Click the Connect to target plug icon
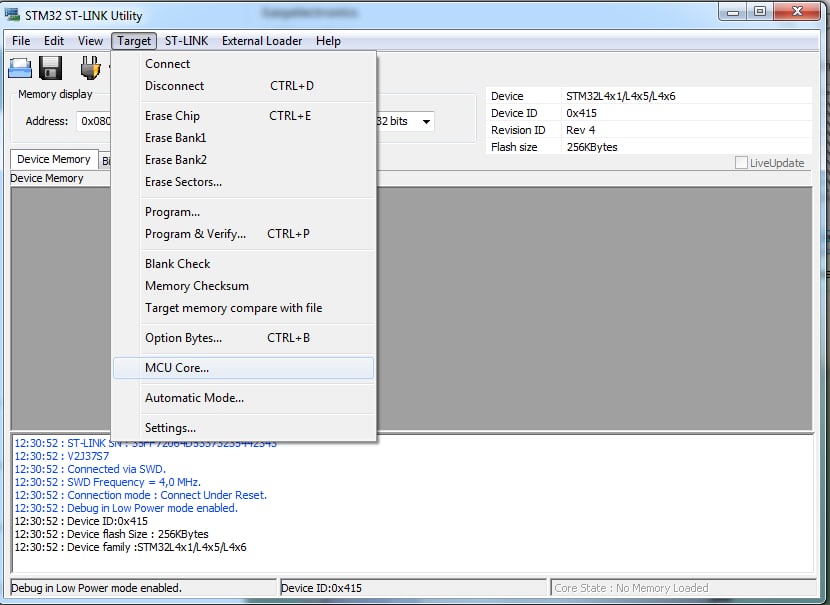 (91, 68)
